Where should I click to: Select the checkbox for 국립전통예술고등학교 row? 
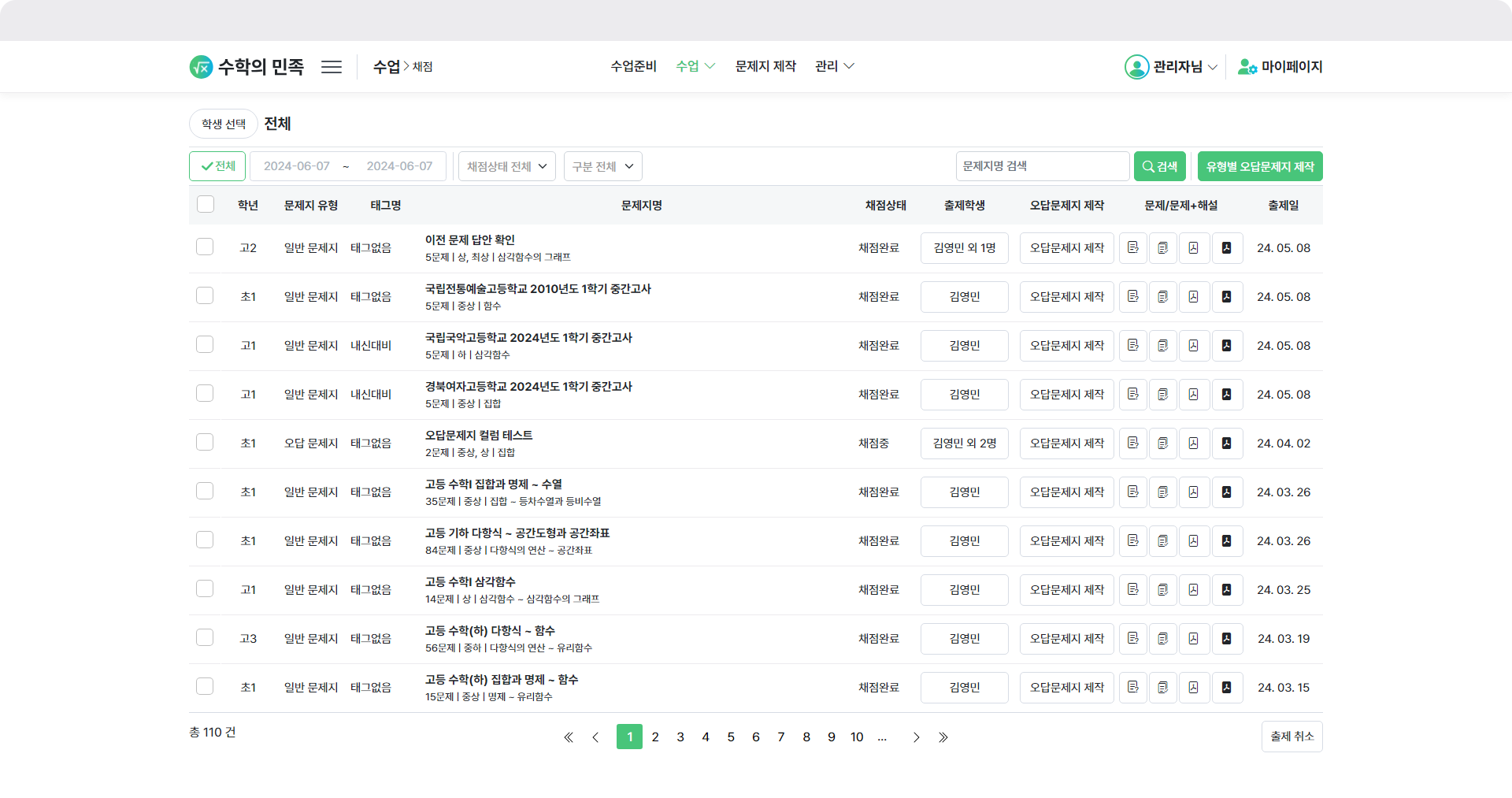click(x=205, y=296)
